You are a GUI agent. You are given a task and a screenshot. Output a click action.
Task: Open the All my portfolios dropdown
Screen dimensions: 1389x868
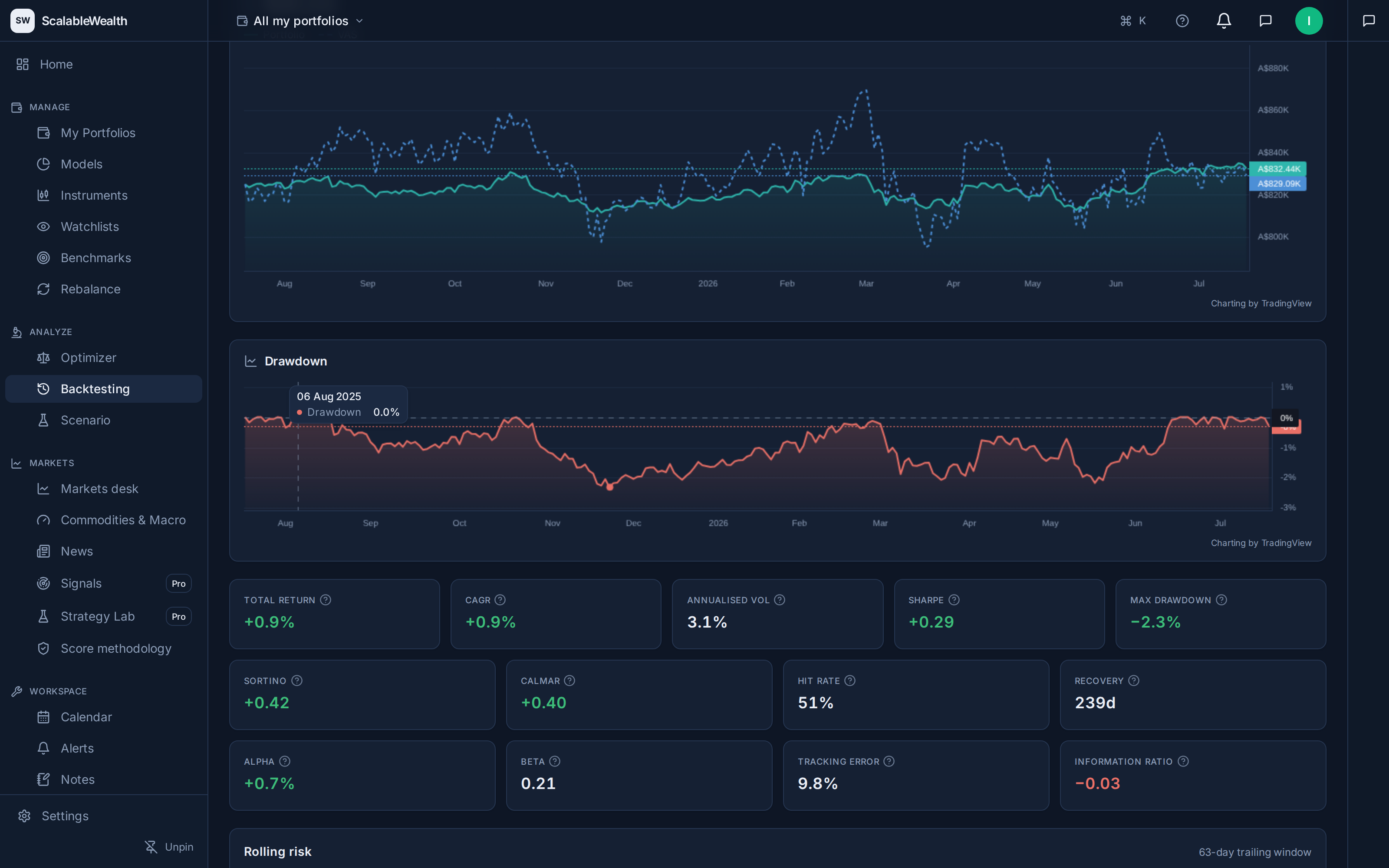pos(300,21)
